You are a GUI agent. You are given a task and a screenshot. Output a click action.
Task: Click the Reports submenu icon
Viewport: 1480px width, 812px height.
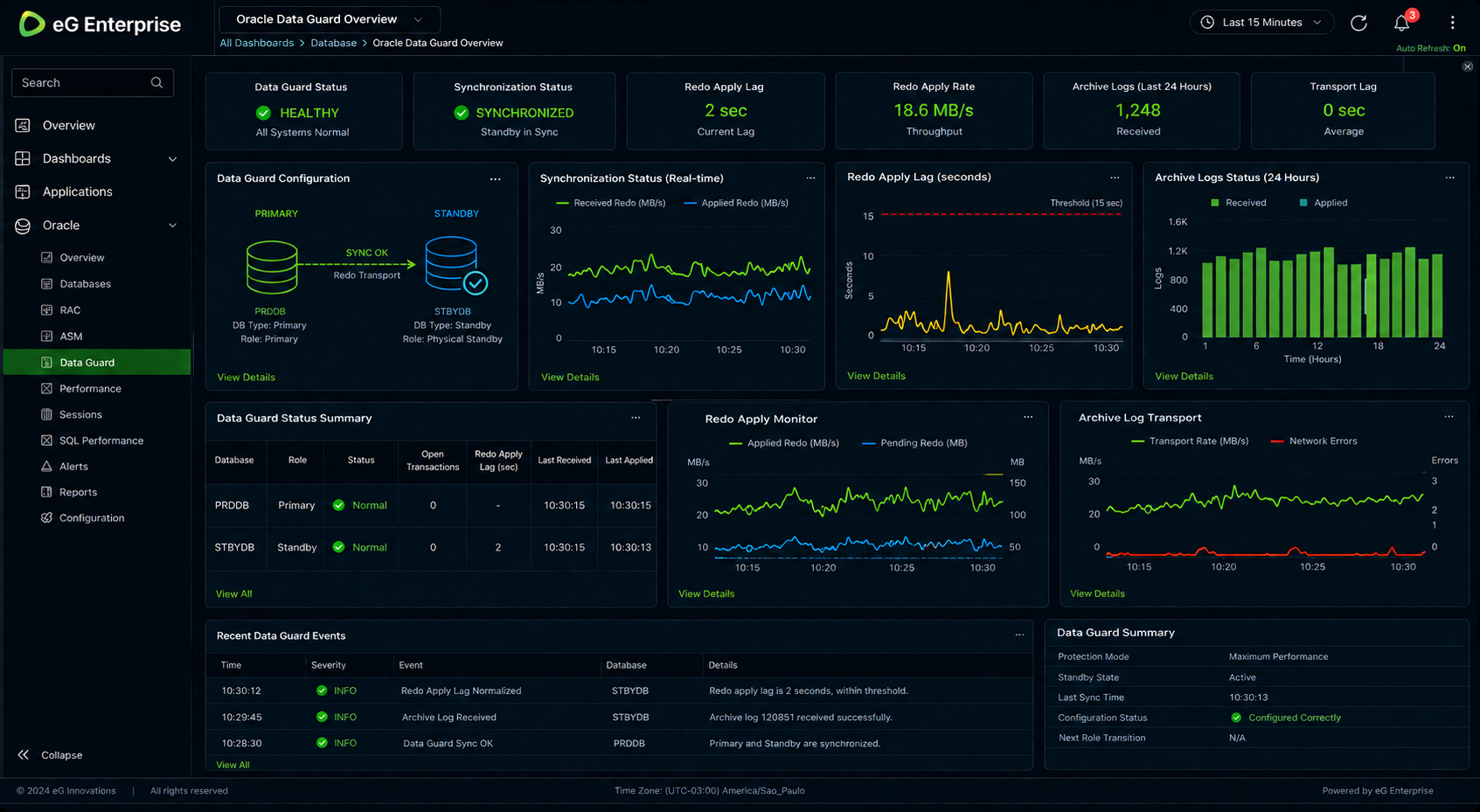[46, 492]
